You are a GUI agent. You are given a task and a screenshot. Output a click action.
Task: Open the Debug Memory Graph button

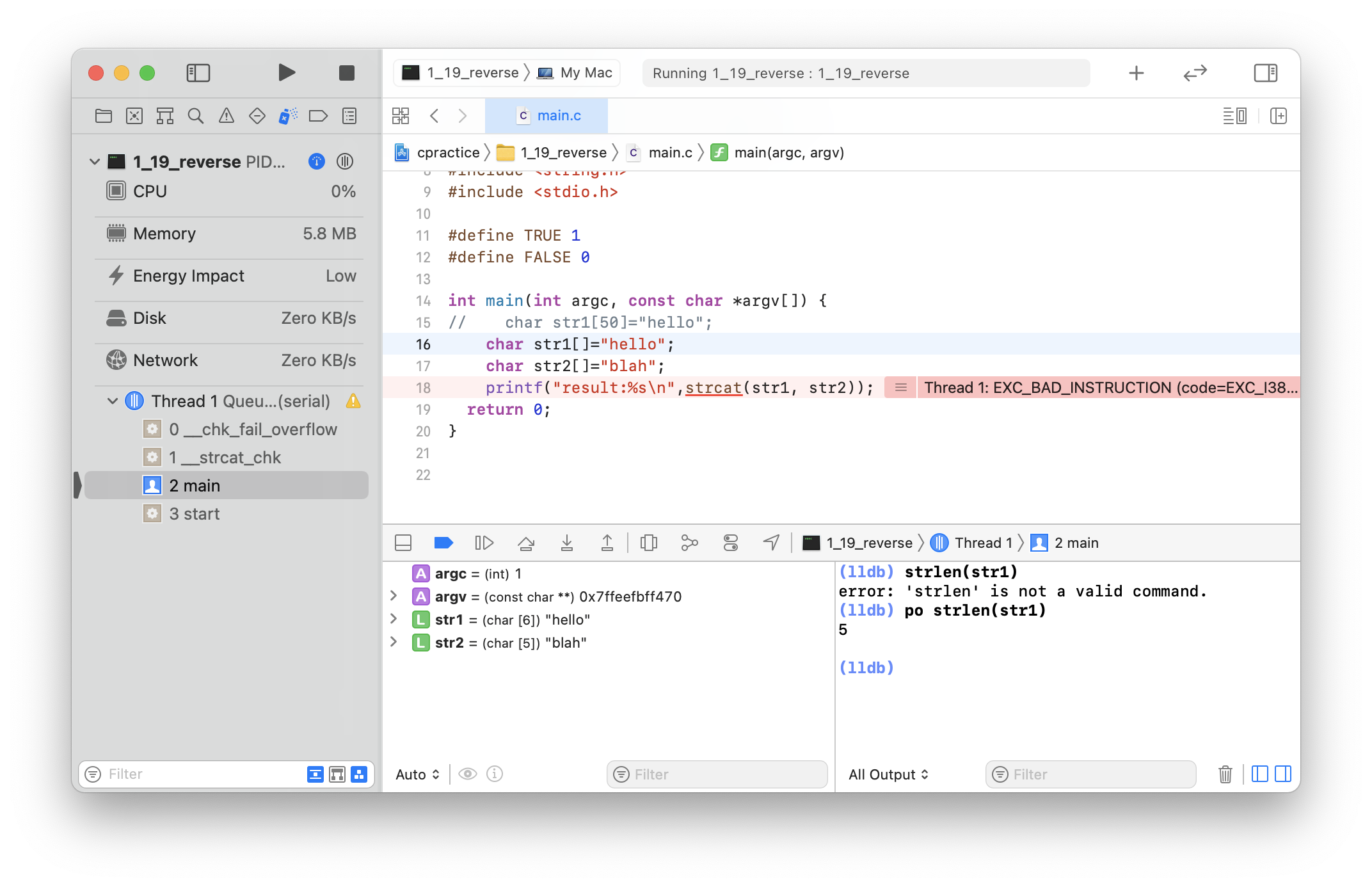click(x=689, y=543)
